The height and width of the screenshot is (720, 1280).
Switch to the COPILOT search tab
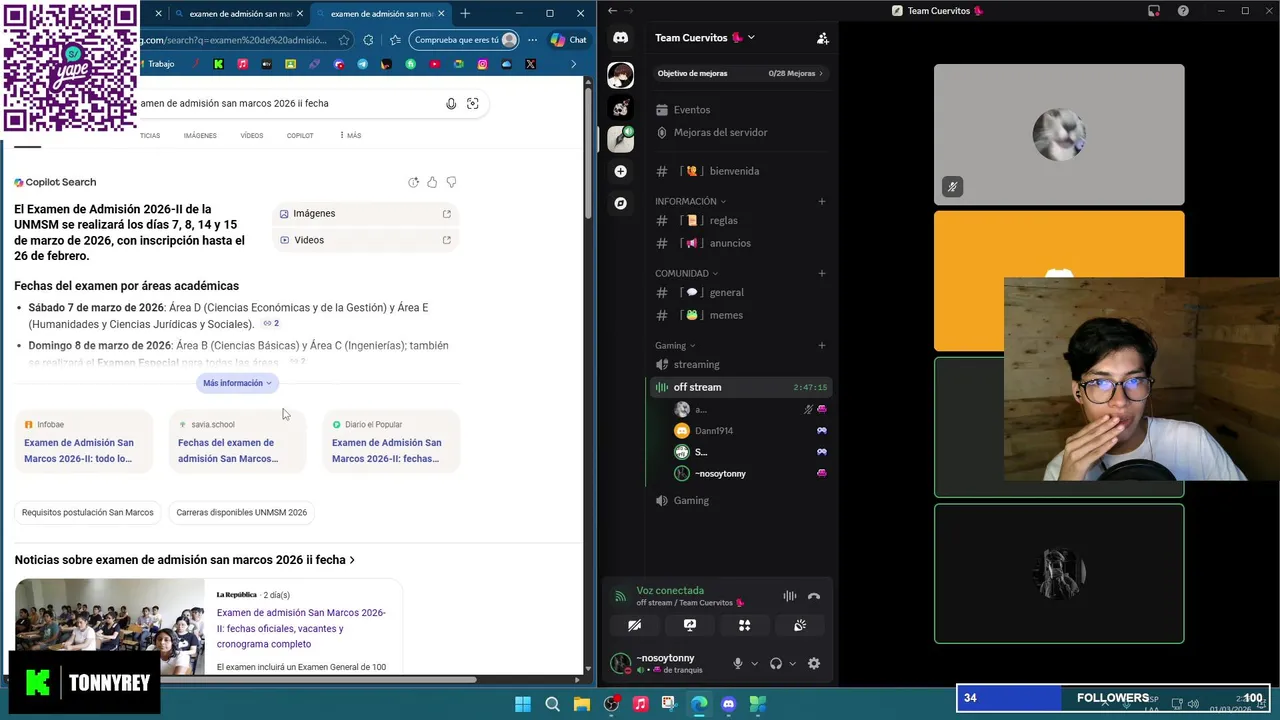[300, 135]
